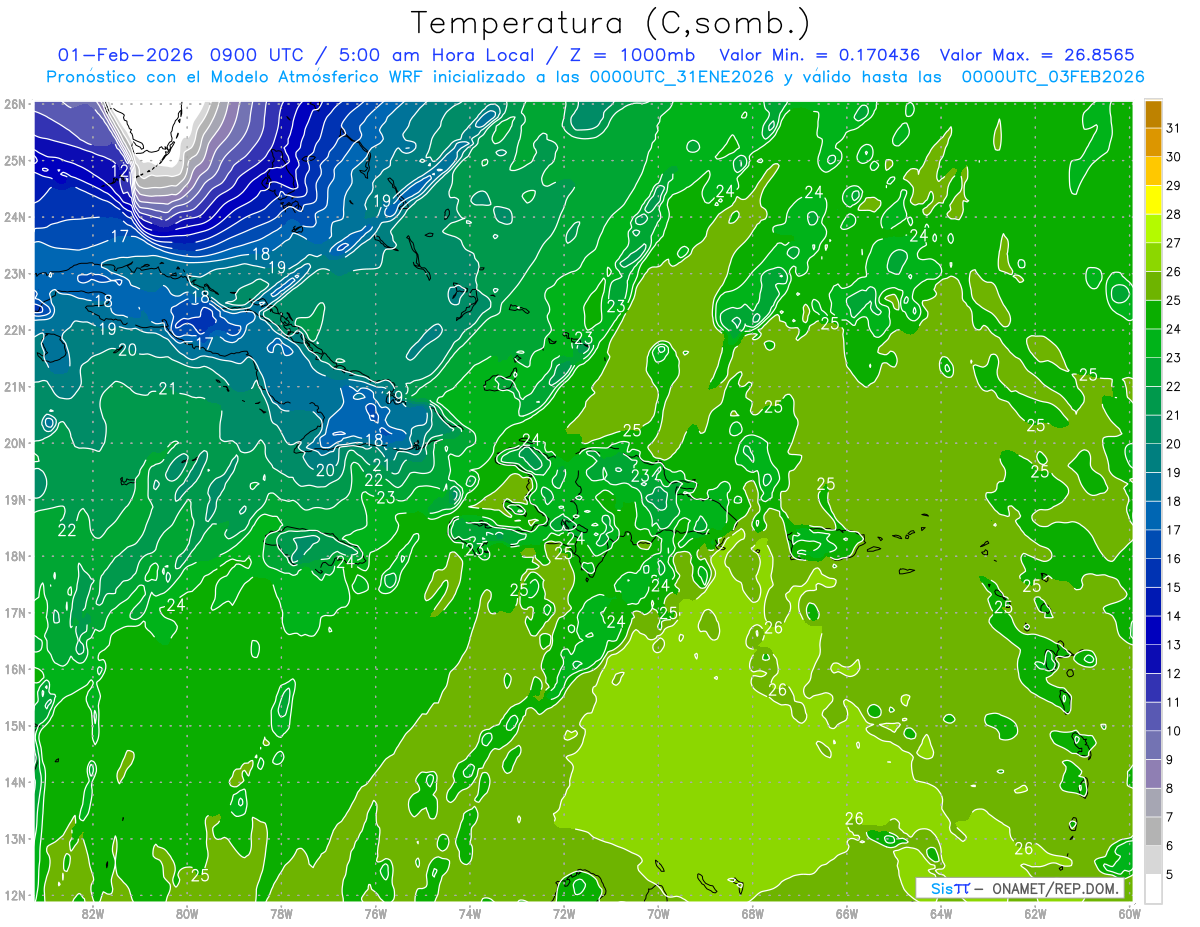The image size is (1200, 927).
Task: Click the title "Temperatura (C,somb.)"
Action: point(610,24)
